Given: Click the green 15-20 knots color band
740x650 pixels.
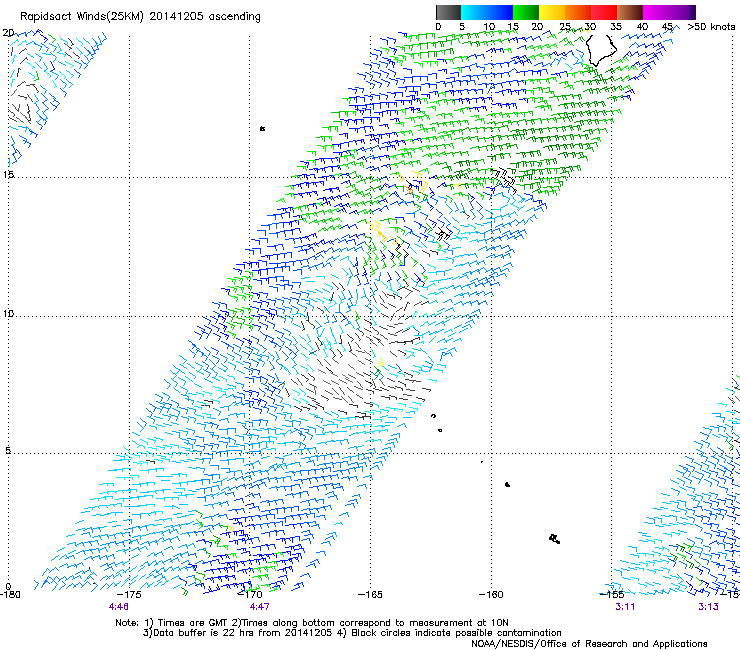Looking at the screenshot, I should click(526, 12).
